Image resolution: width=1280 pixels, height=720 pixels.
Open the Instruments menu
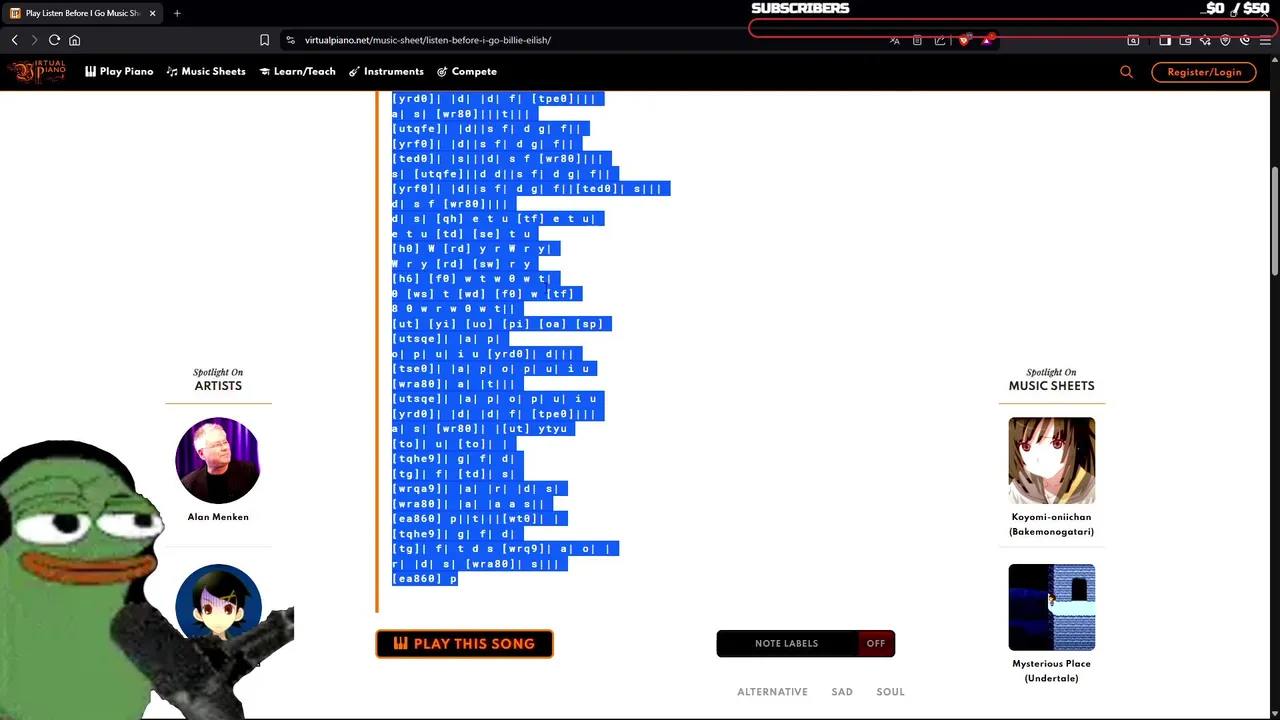click(386, 71)
